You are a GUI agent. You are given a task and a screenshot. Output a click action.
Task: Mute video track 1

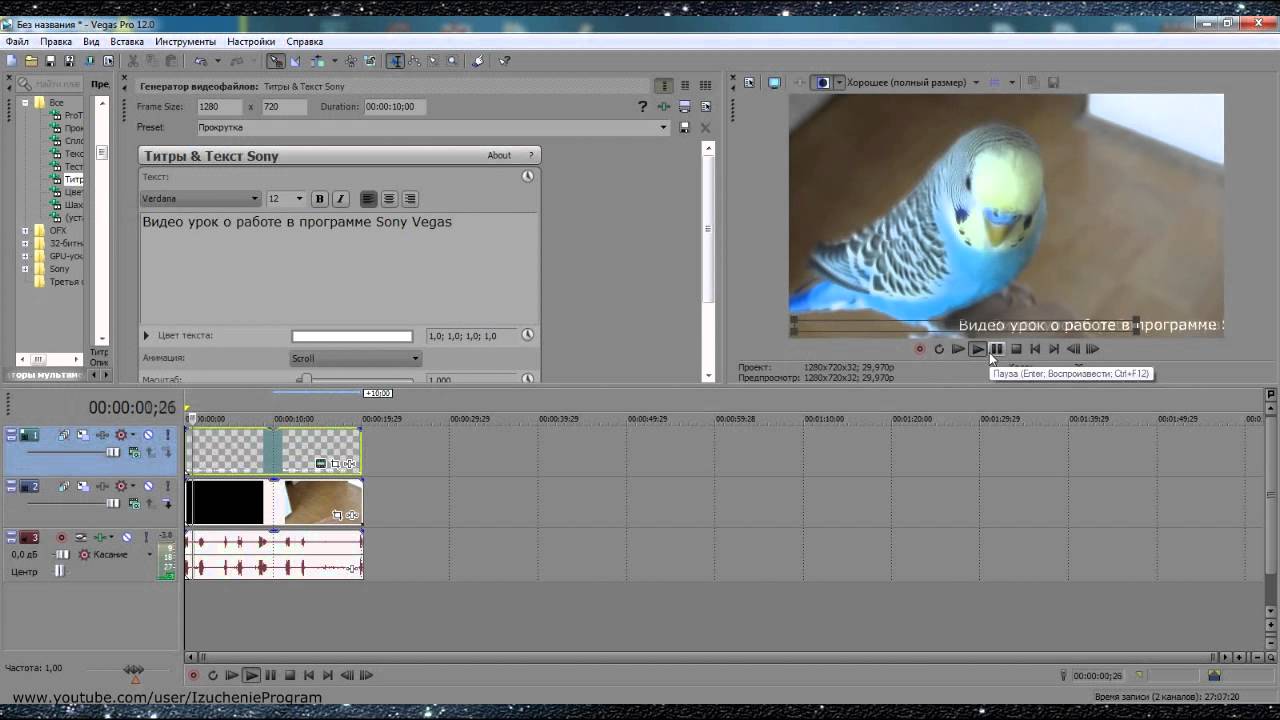tap(148, 435)
